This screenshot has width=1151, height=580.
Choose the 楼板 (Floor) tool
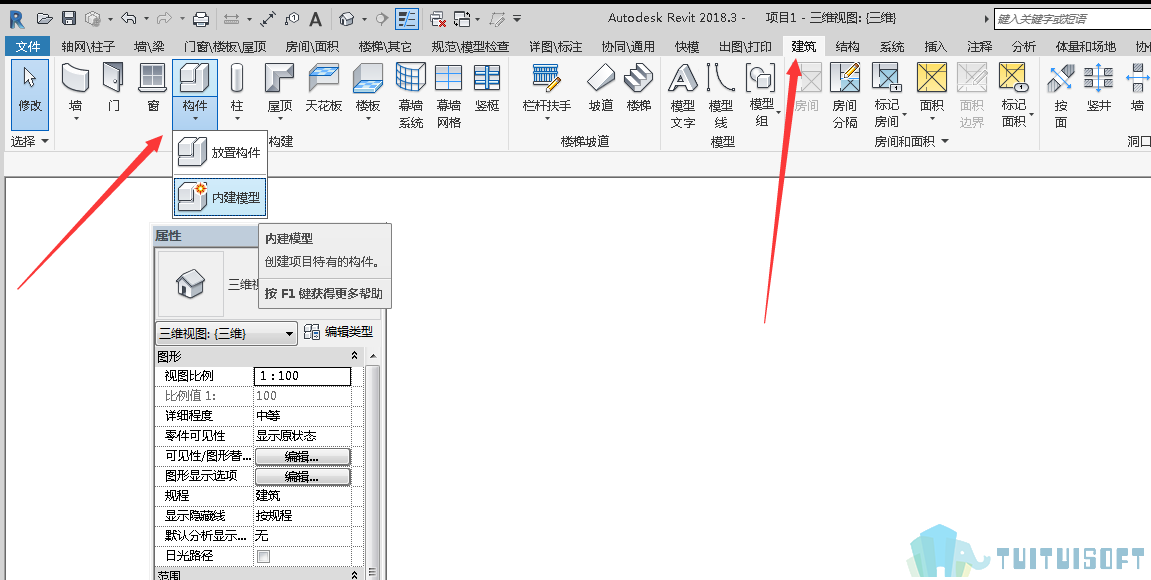(x=368, y=90)
